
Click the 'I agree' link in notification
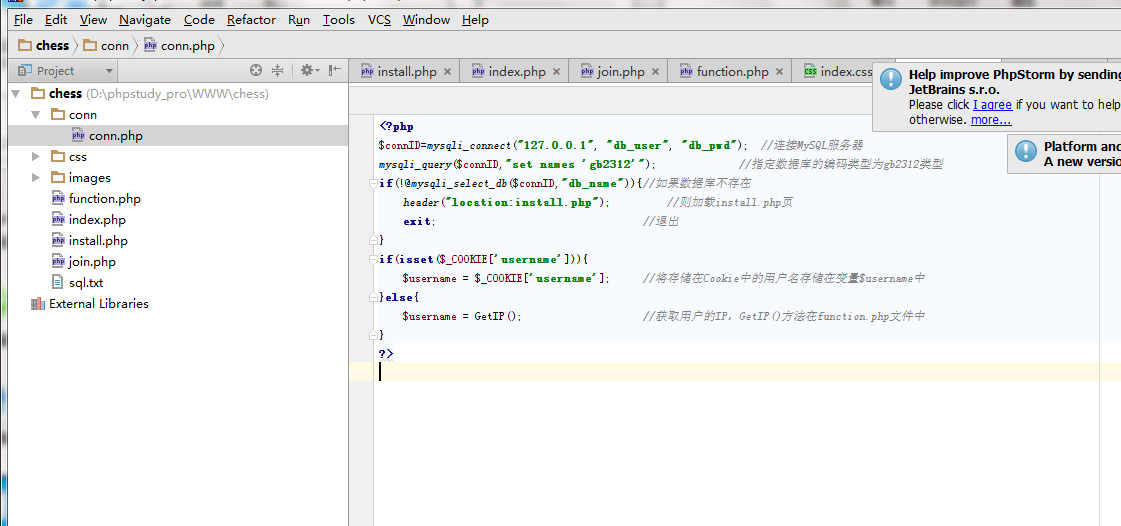(992, 104)
